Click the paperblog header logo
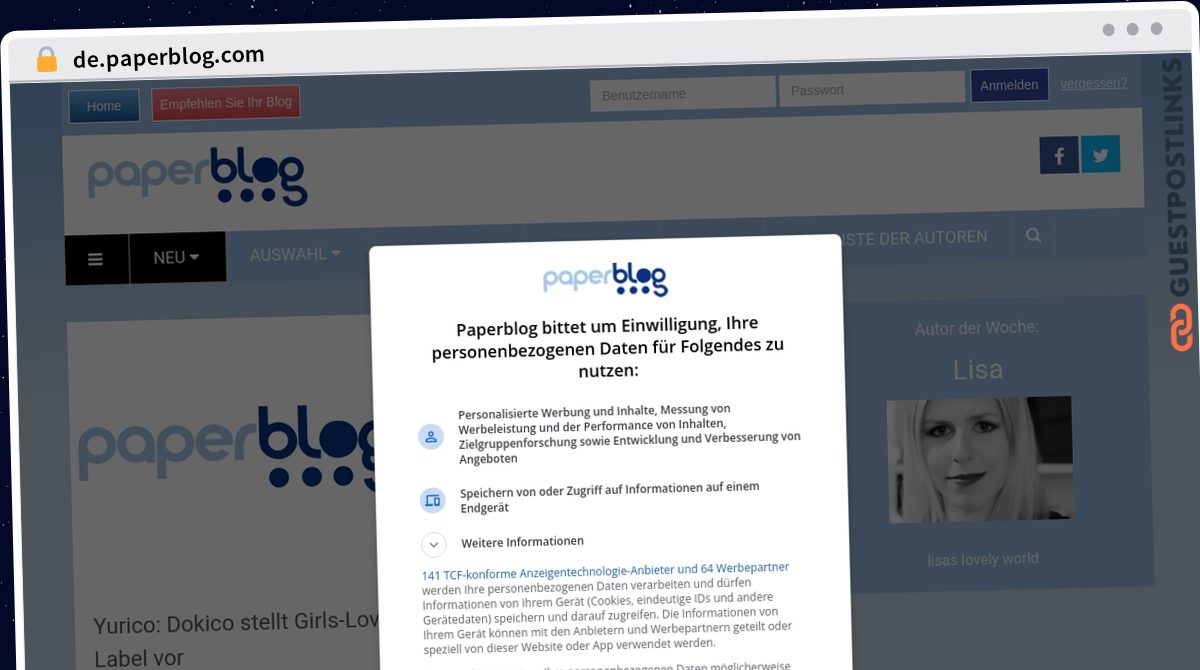Viewport: 1200px width, 670px height. pos(198,177)
